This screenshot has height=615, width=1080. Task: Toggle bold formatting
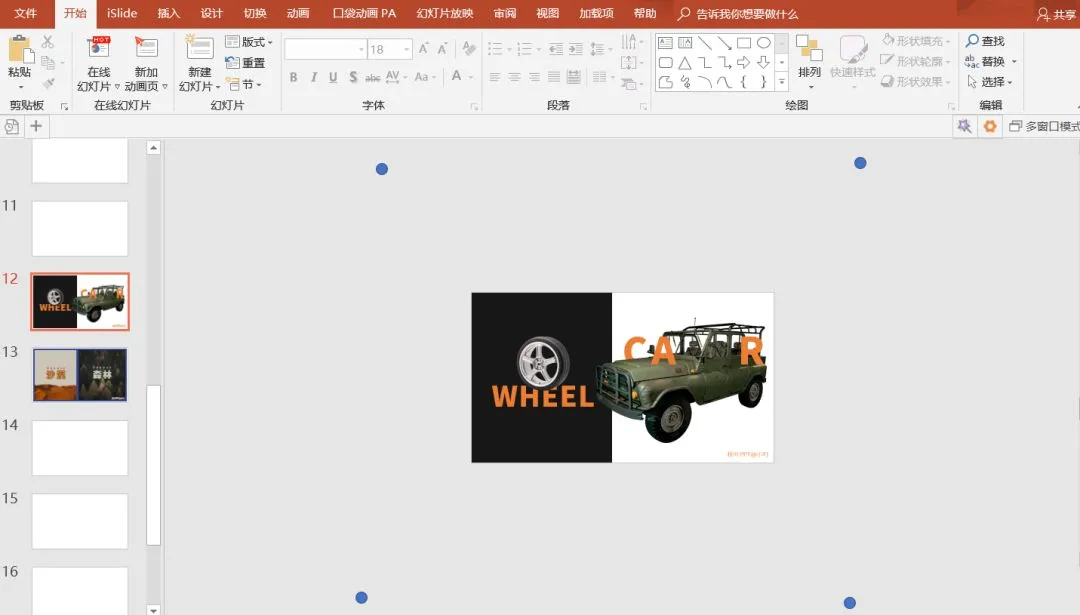(293, 77)
